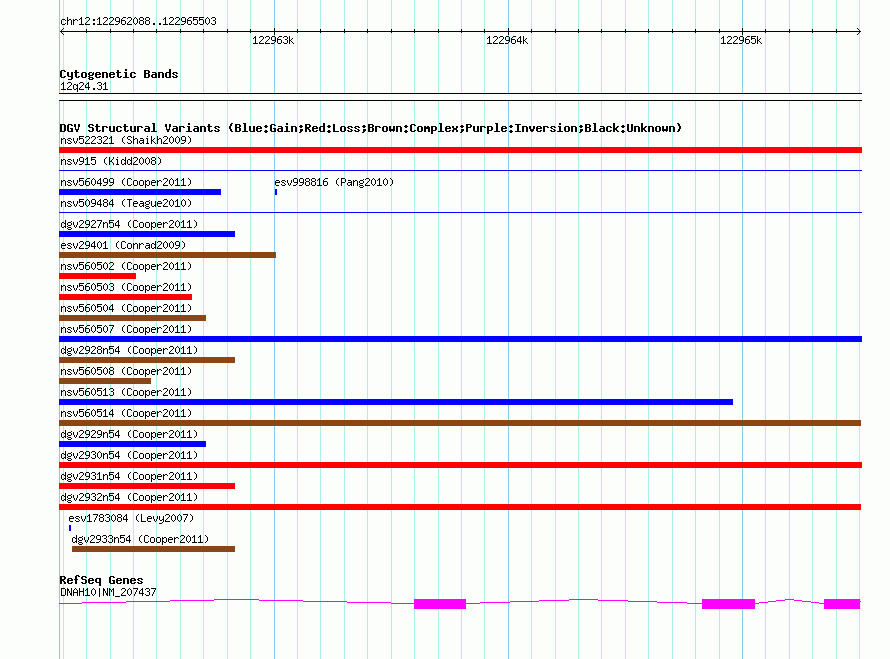This screenshot has height=659, width=890.
Task: Click the RefSeq Genes track title
Action: pyautogui.click(x=101, y=580)
